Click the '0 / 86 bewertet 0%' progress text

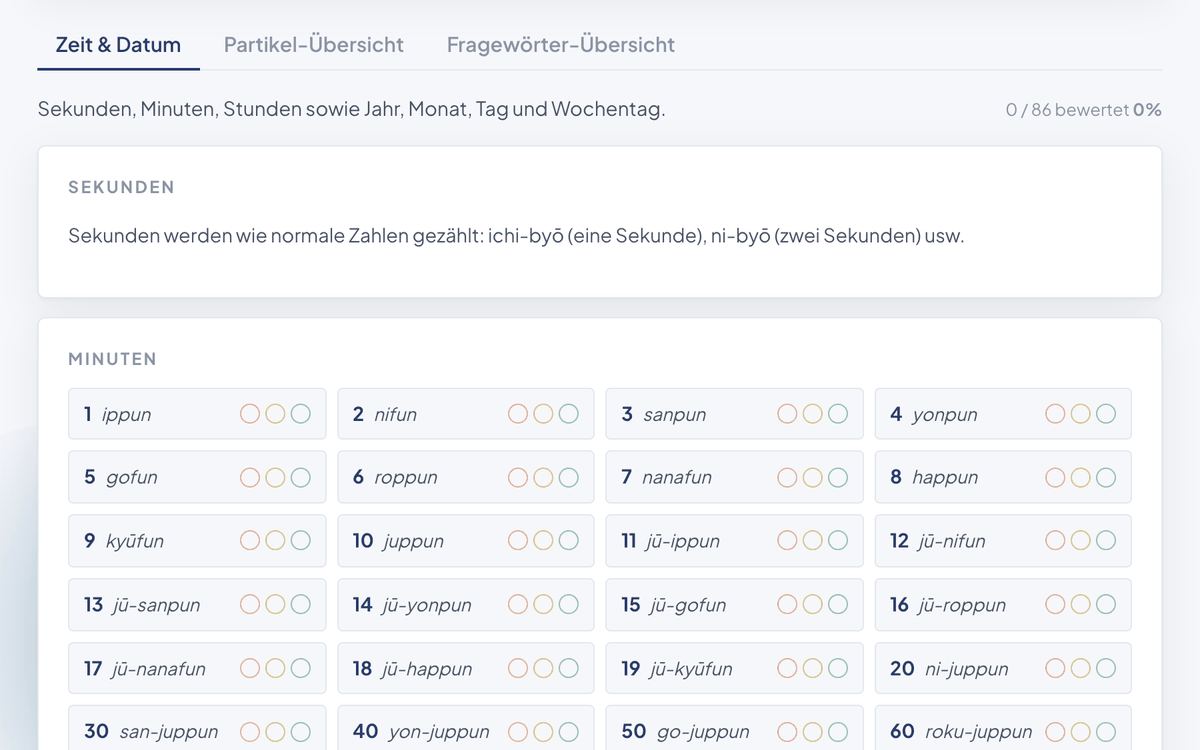tap(1084, 110)
